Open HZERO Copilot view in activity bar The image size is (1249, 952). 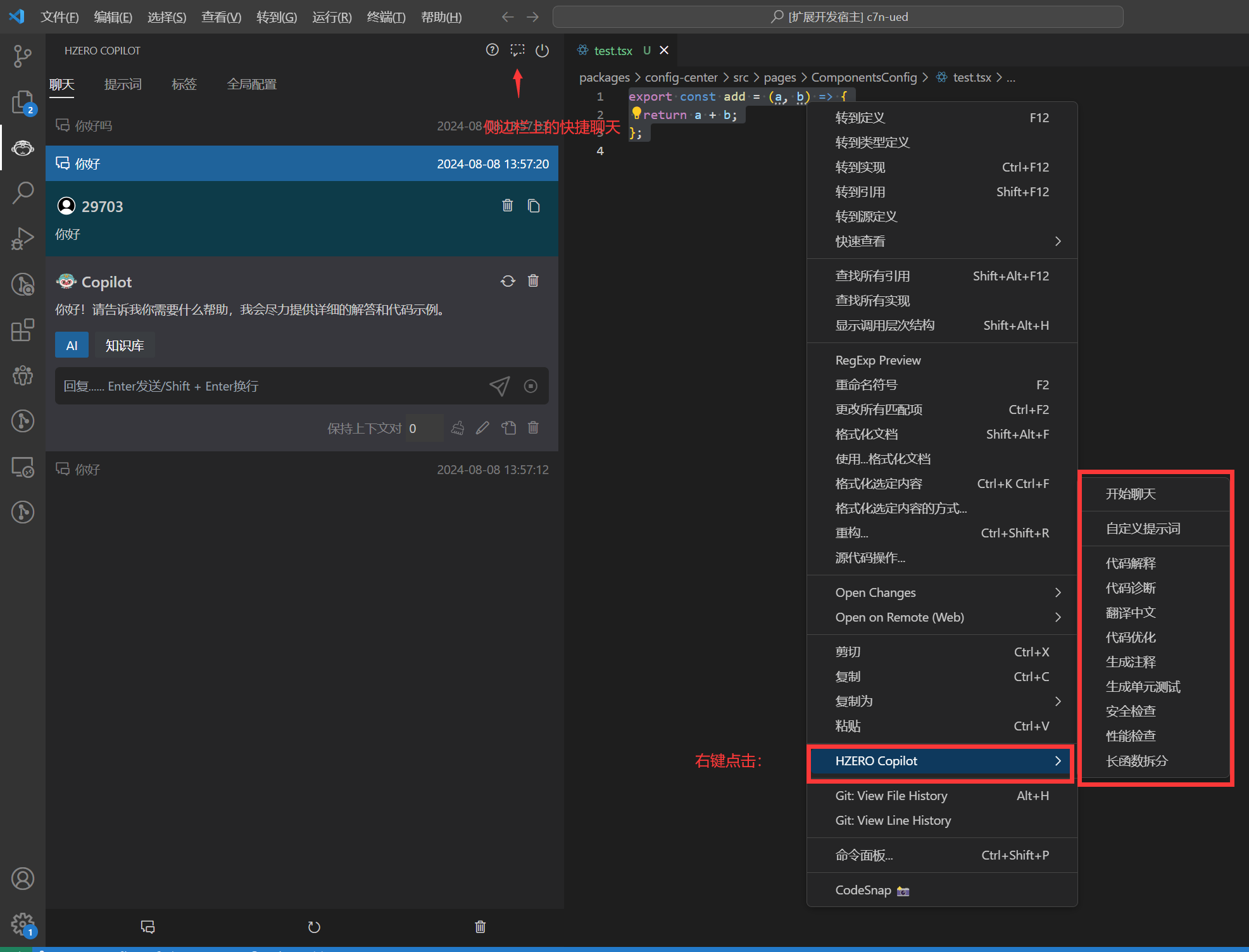coord(23,147)
